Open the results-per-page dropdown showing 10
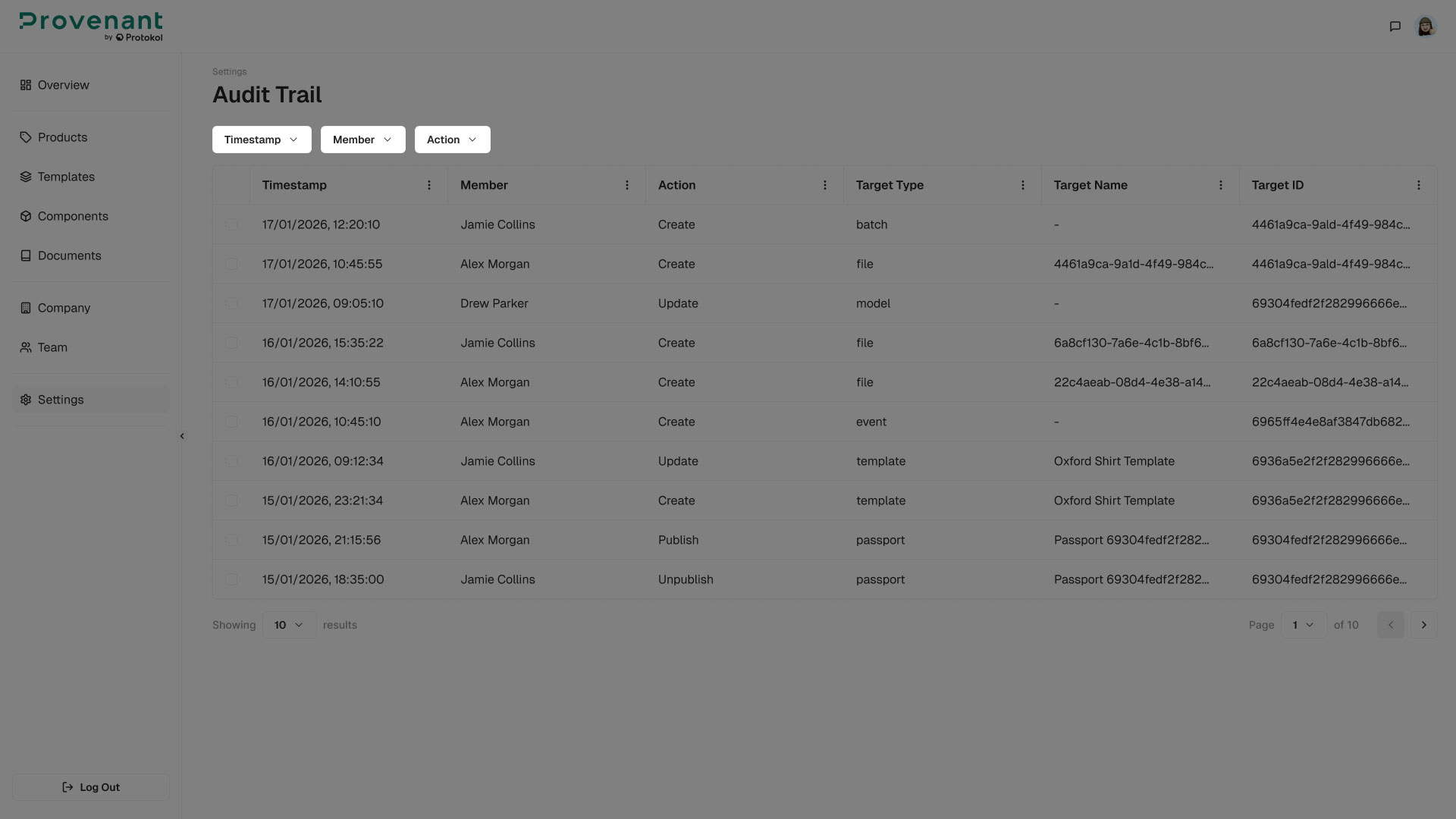The width and height of the screenshot is (1456, 819). tap(289, 625)
